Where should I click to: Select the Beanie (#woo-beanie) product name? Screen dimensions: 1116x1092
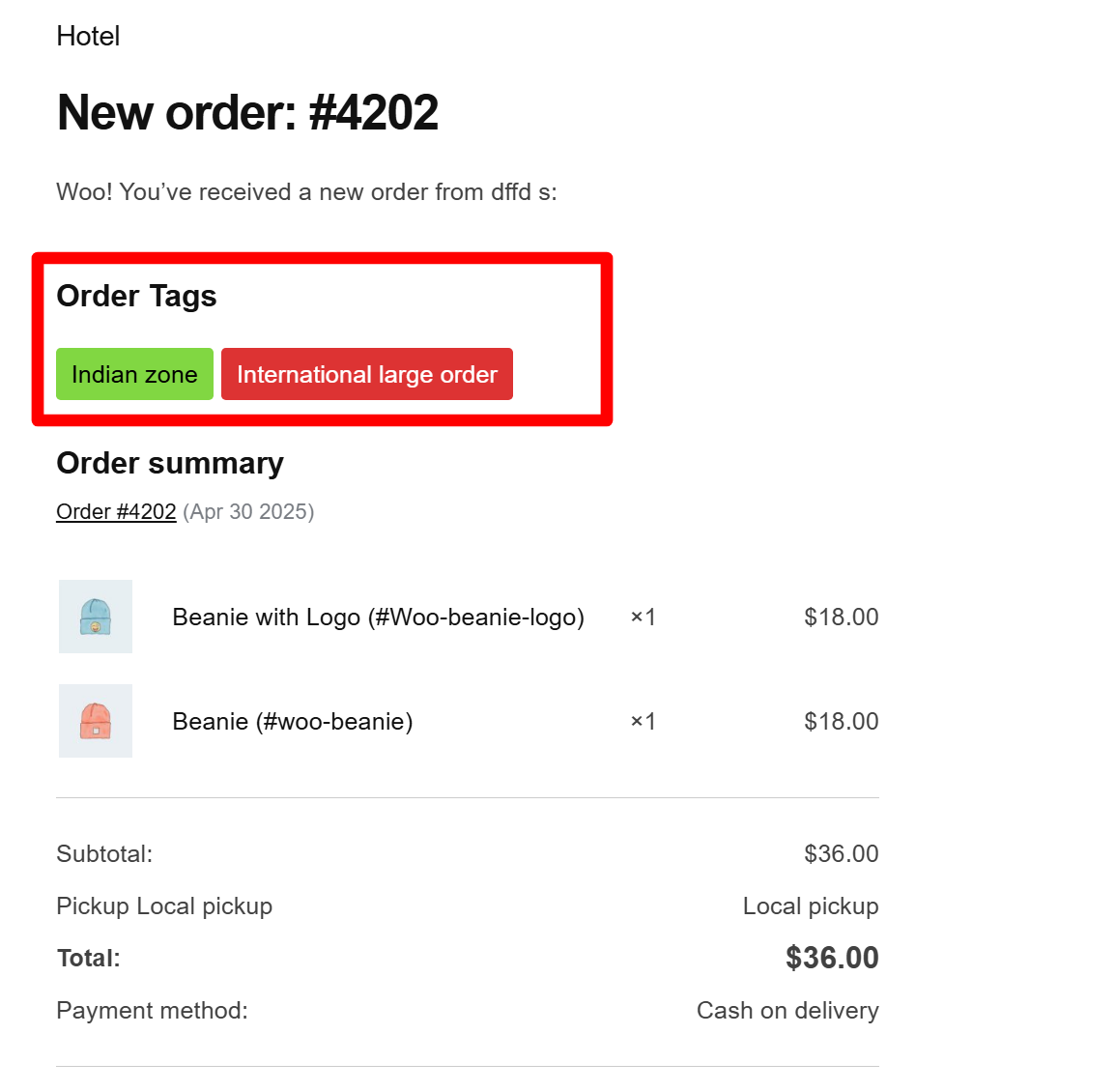293,721
